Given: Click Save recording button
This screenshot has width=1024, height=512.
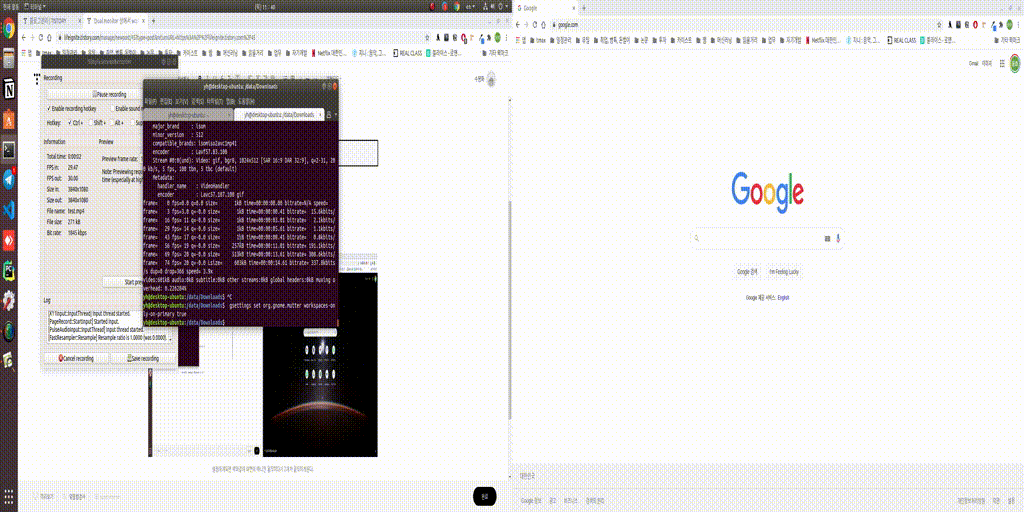Looking at the screenshot, I should coord(143,359).
